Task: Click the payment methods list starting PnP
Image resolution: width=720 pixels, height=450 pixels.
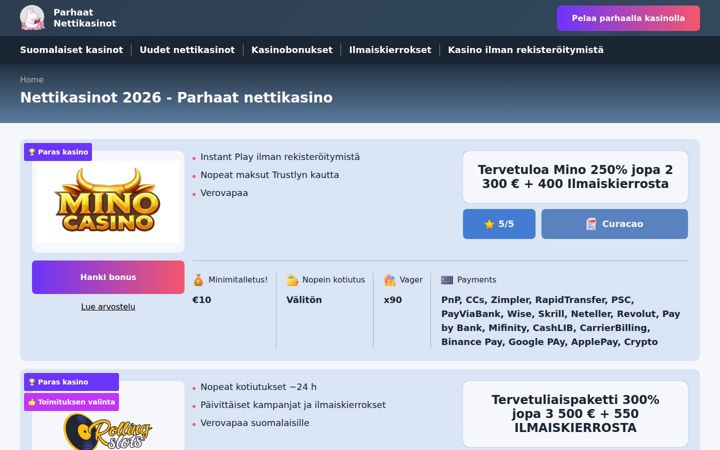Action: [x=560, y=321]
